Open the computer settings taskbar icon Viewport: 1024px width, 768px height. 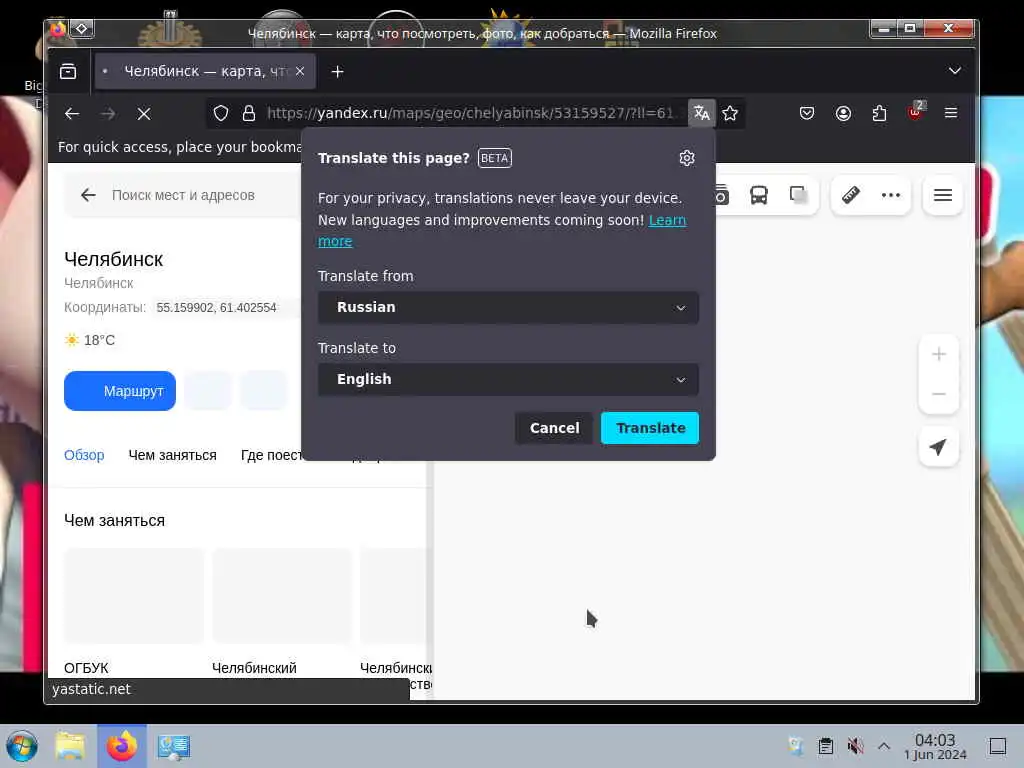coord(174,746)
